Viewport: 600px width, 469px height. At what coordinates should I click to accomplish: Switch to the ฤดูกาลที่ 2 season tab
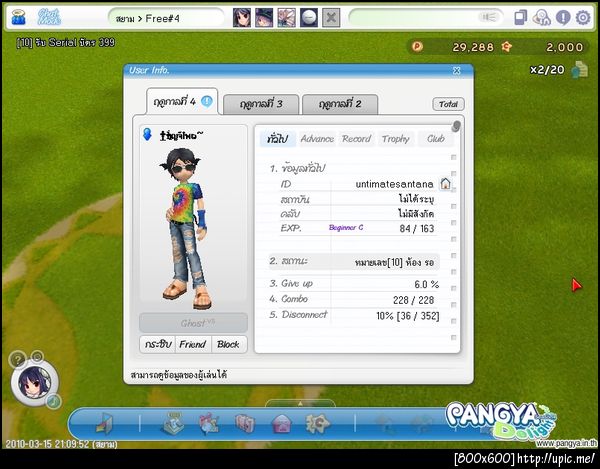[340, 104]
